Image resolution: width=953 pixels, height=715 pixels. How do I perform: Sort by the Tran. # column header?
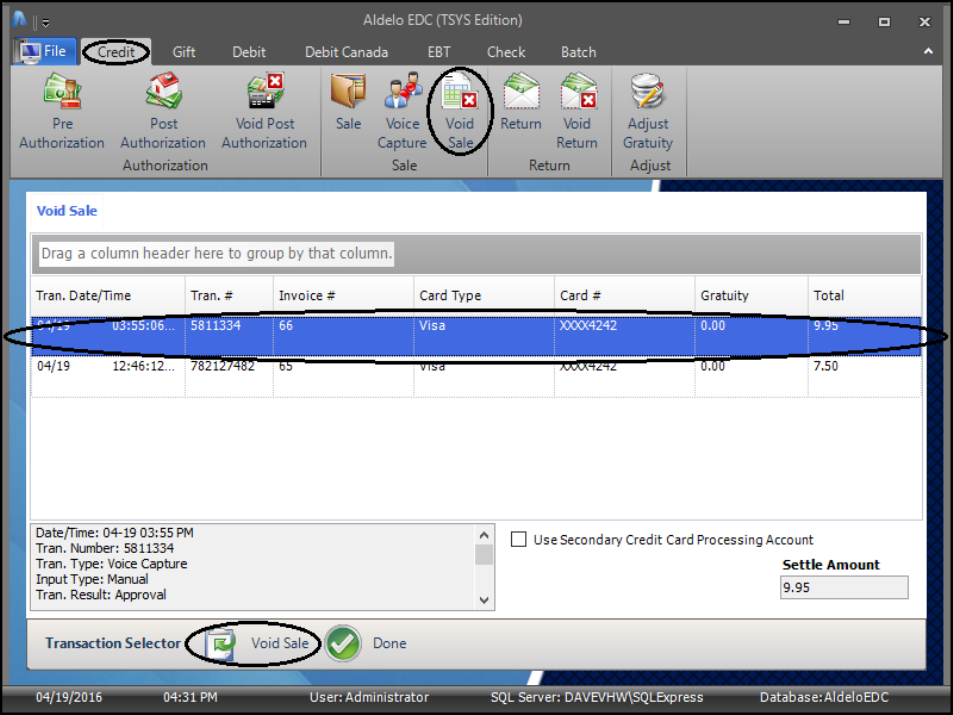coord(229,295)
